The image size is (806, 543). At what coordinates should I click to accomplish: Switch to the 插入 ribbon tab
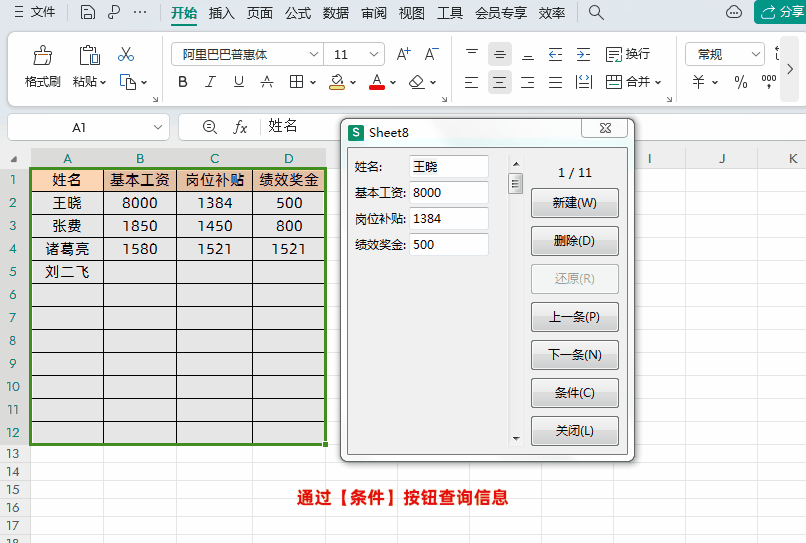[222, 13]
